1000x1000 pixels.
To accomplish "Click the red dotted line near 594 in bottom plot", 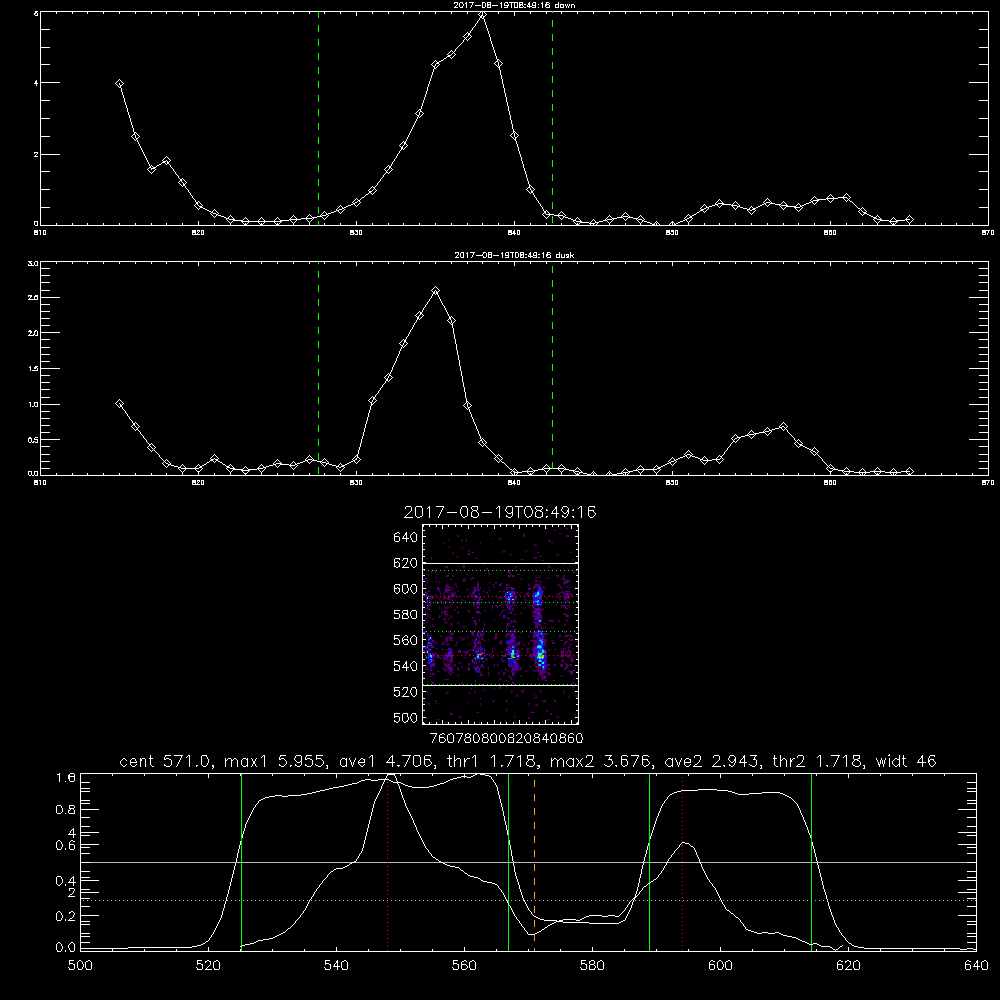I will (682, 861).
